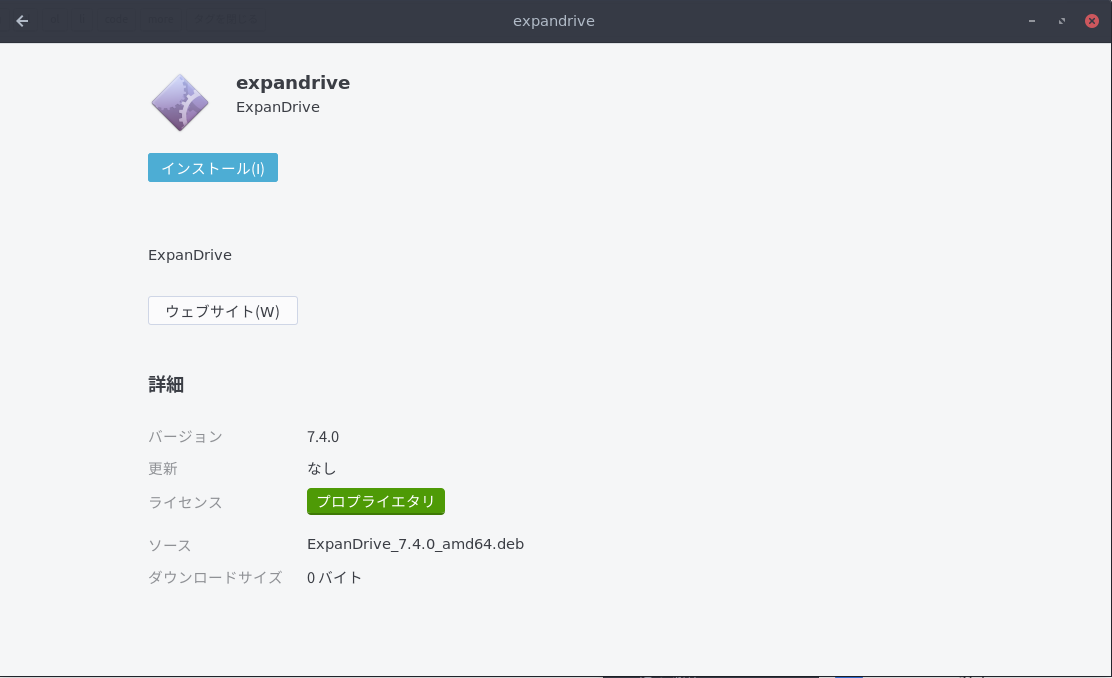1112x678 pixels.
Task: Click the ダウンロードサイズ label
Action: (215, 577)
